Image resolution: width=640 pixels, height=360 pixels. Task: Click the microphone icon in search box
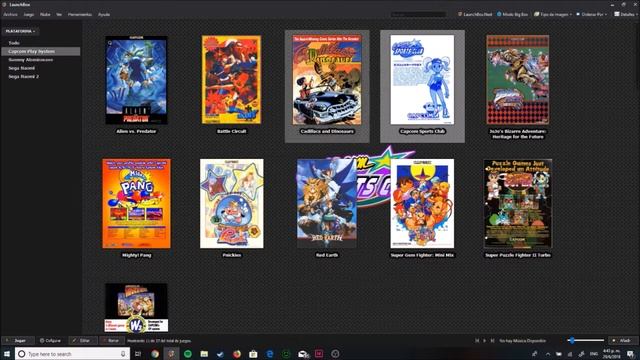(x=123, y=354)
